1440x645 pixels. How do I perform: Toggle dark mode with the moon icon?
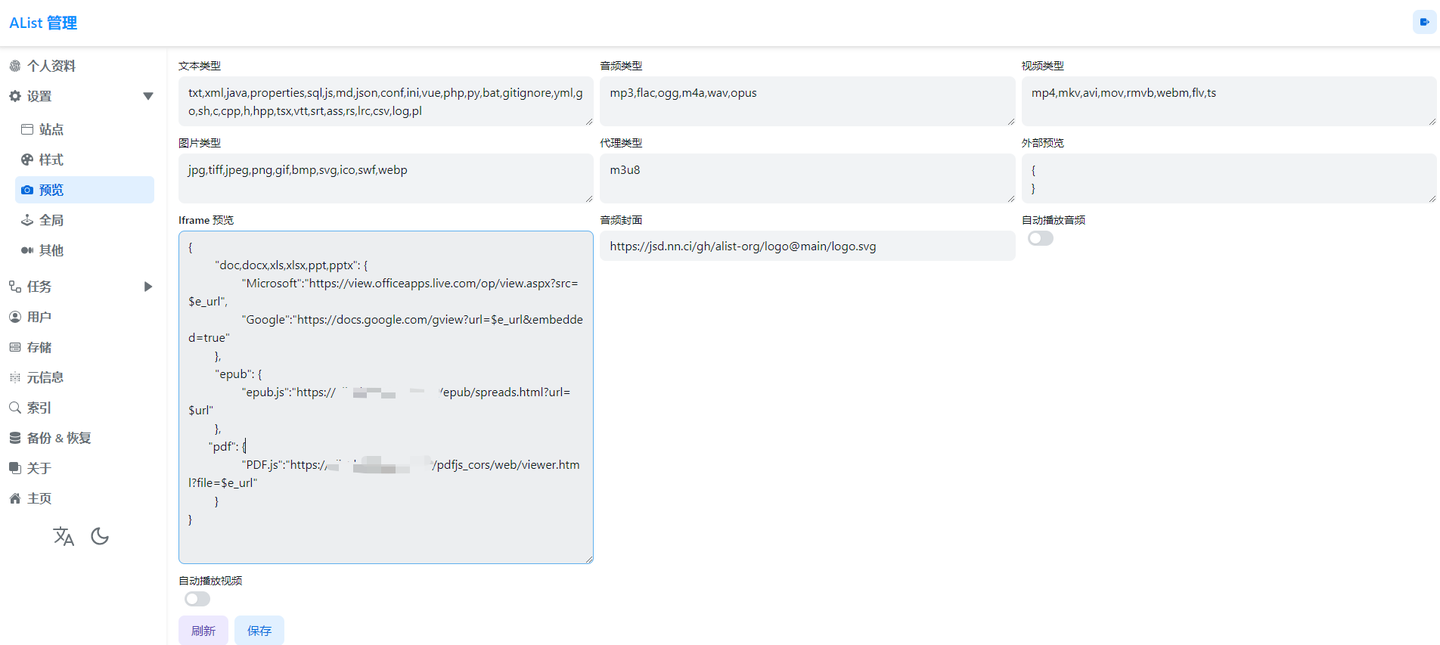pyautogui.click(x=100, y=536)
